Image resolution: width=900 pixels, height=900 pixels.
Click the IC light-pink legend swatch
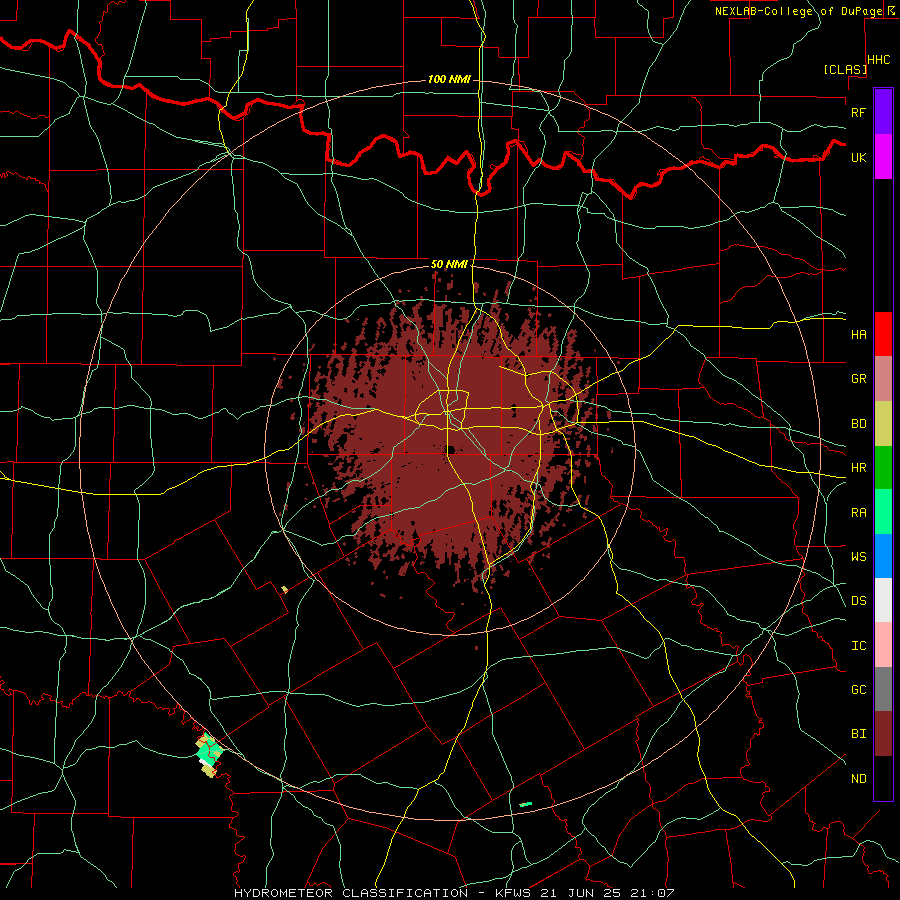[883, 645]
